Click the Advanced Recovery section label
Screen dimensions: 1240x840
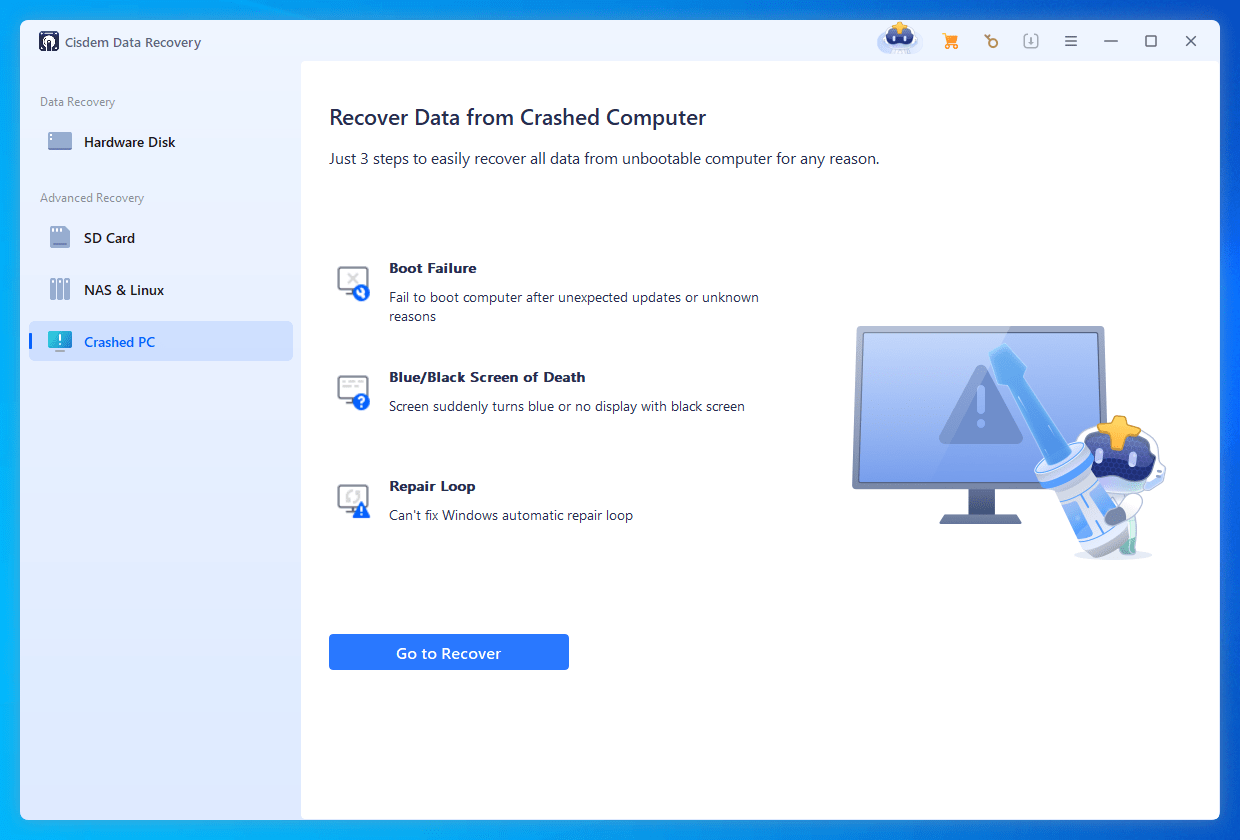[92, 198]
